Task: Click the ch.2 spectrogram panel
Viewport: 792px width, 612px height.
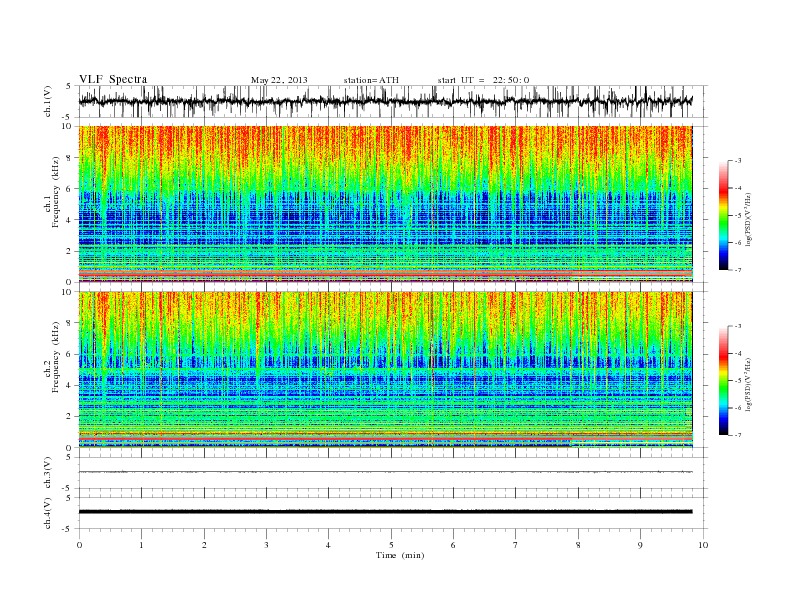Action: point(385,369)
